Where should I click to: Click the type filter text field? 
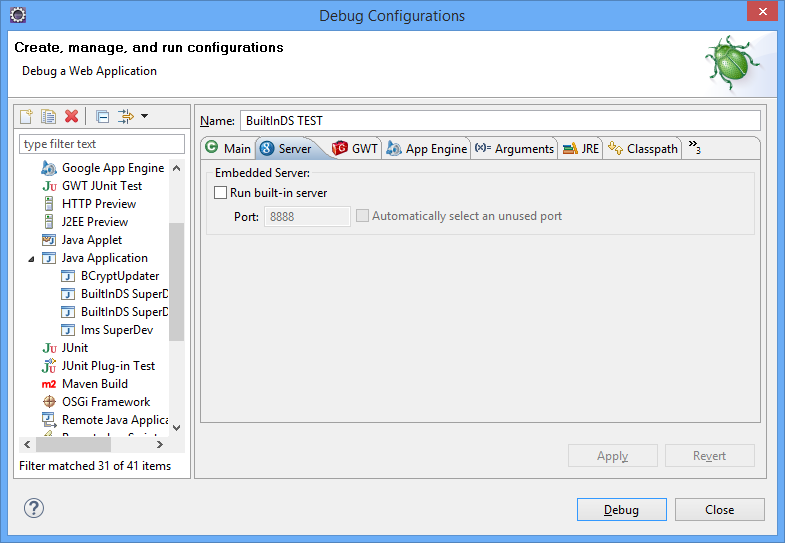coord(102,144)
